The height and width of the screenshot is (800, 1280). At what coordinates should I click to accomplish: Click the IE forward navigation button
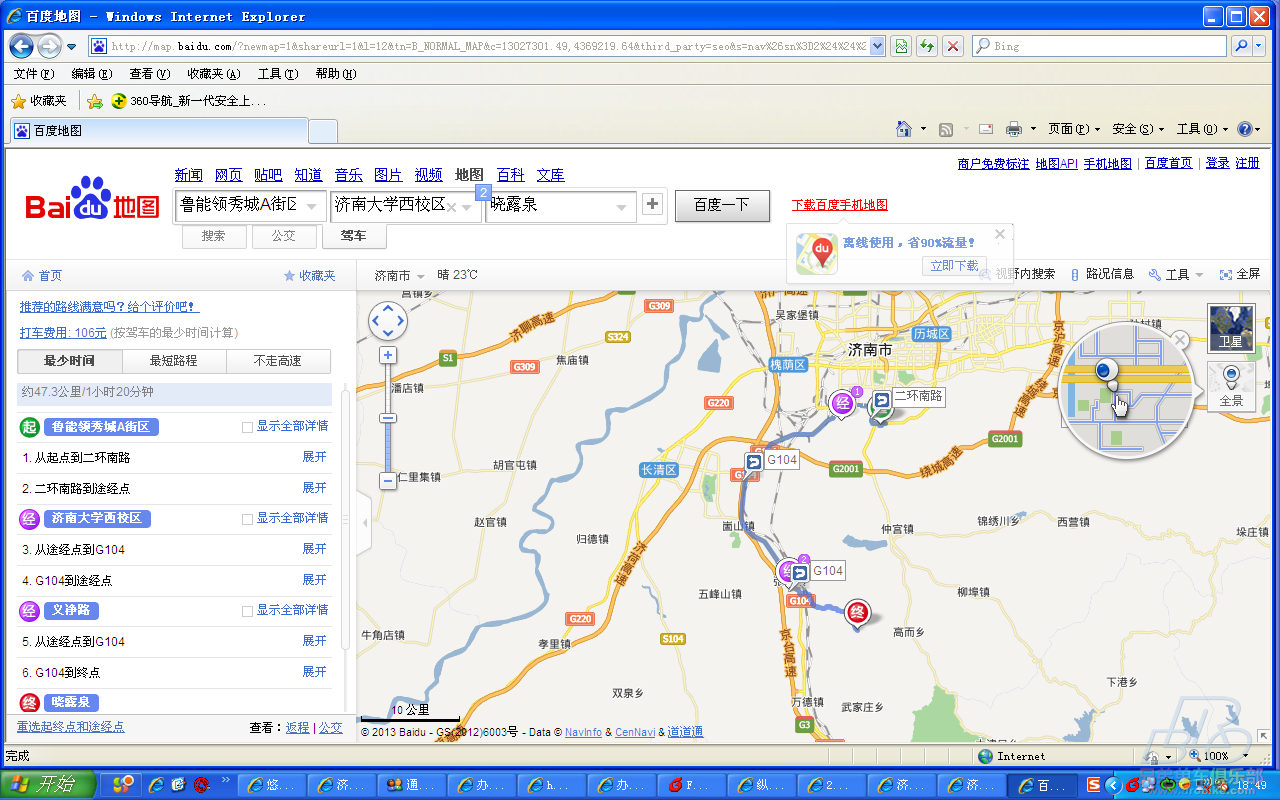(49, 46)
